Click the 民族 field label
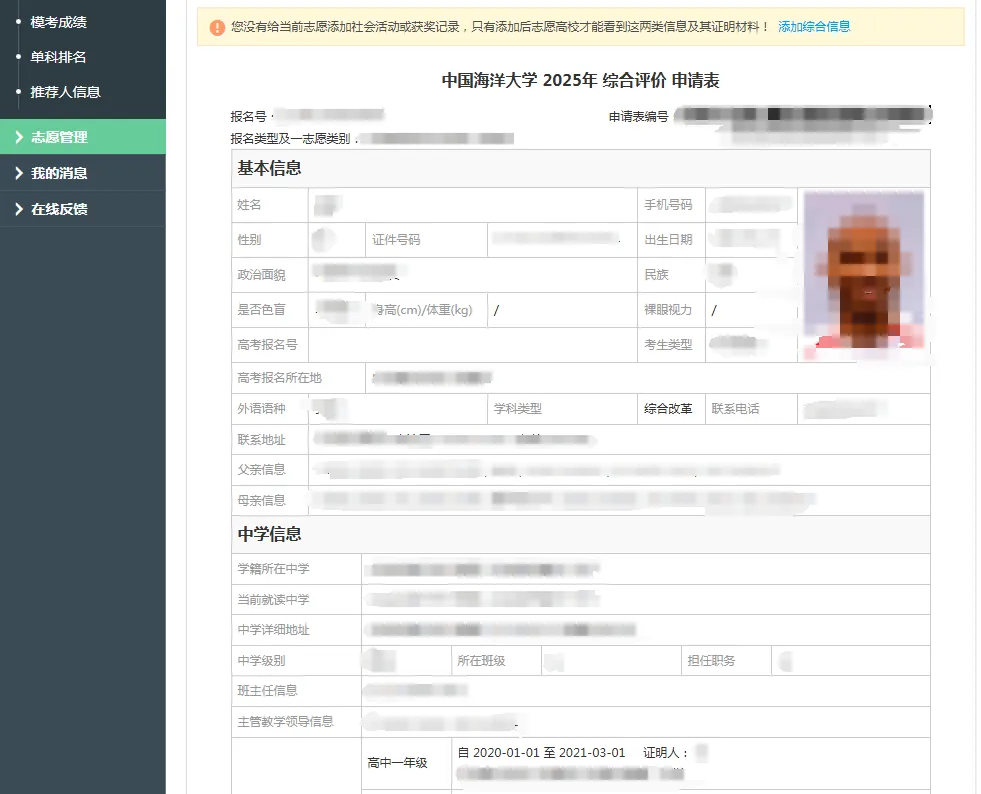Image resolution: width=981 pixels, height=794 pixels. click(x=656, y=275)
